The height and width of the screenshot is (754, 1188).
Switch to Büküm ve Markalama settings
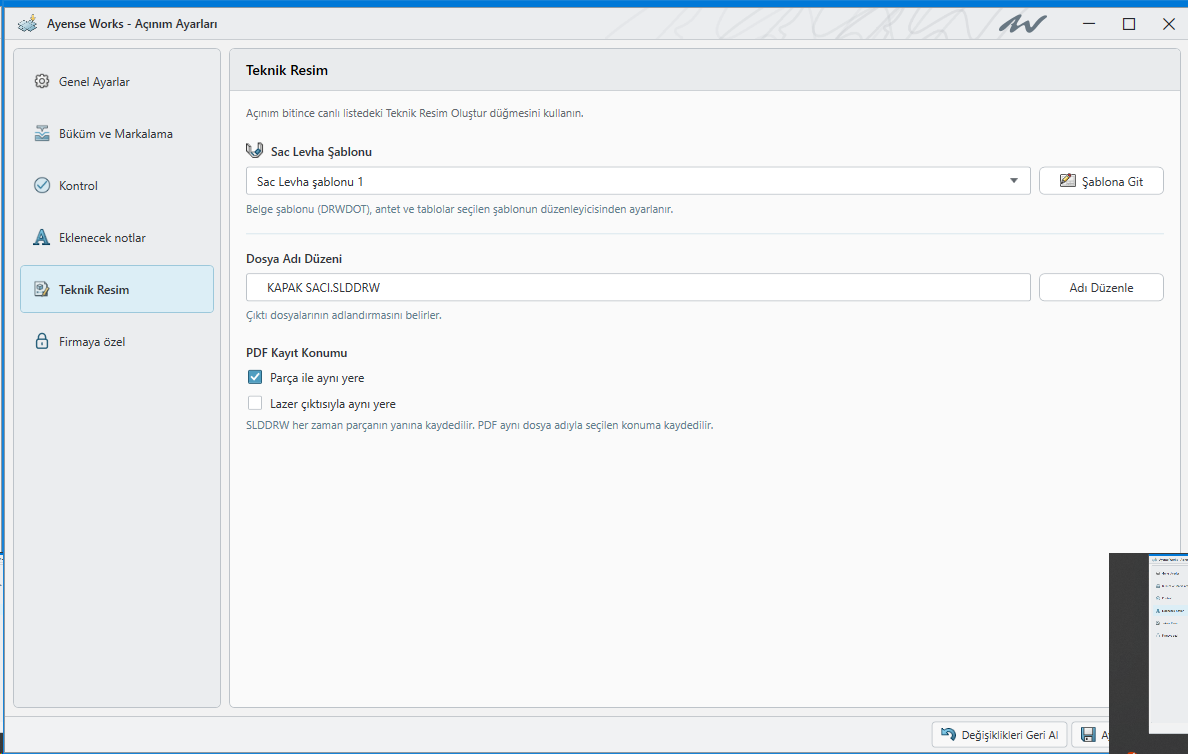click(x=117, y=133)
